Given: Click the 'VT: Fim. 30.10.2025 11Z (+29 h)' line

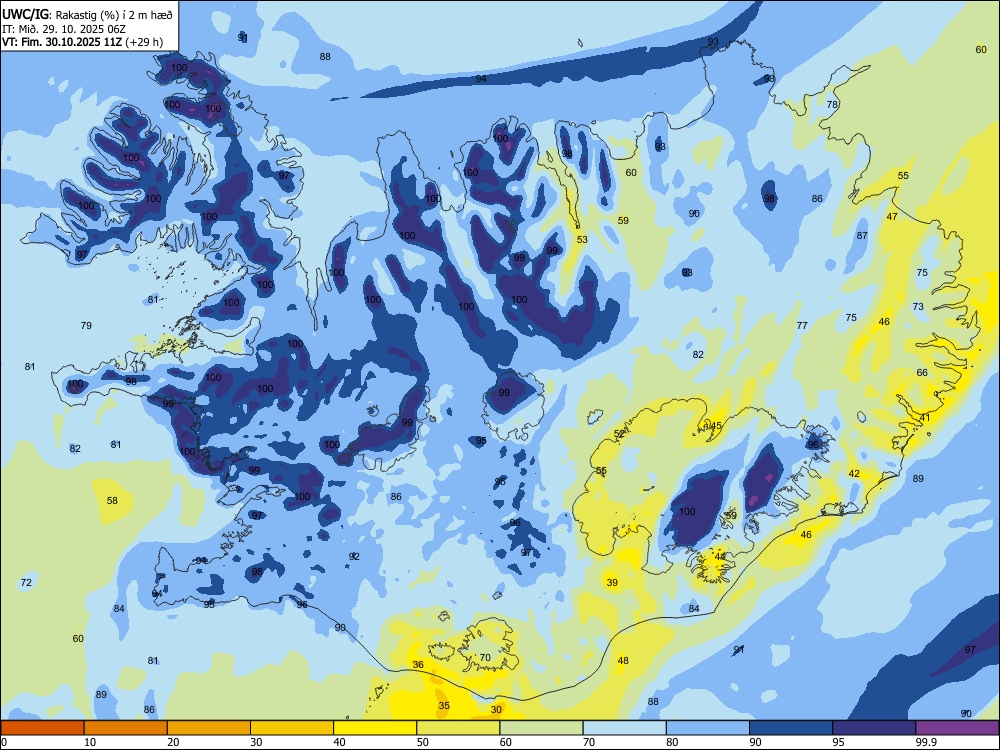Looking at the screenshot, I should 82,42.
